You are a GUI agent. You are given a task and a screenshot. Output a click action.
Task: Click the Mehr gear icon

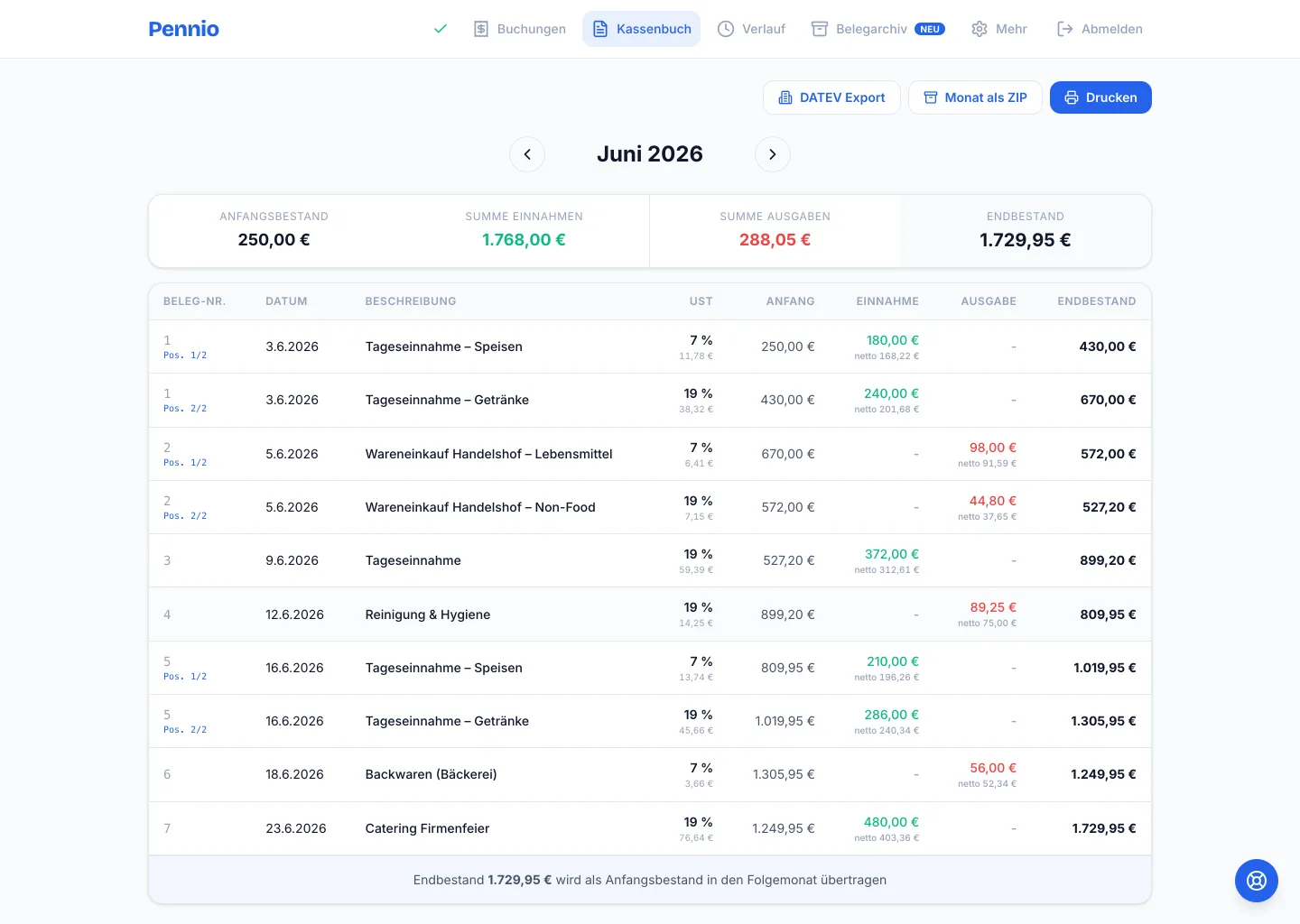[980, 29]
